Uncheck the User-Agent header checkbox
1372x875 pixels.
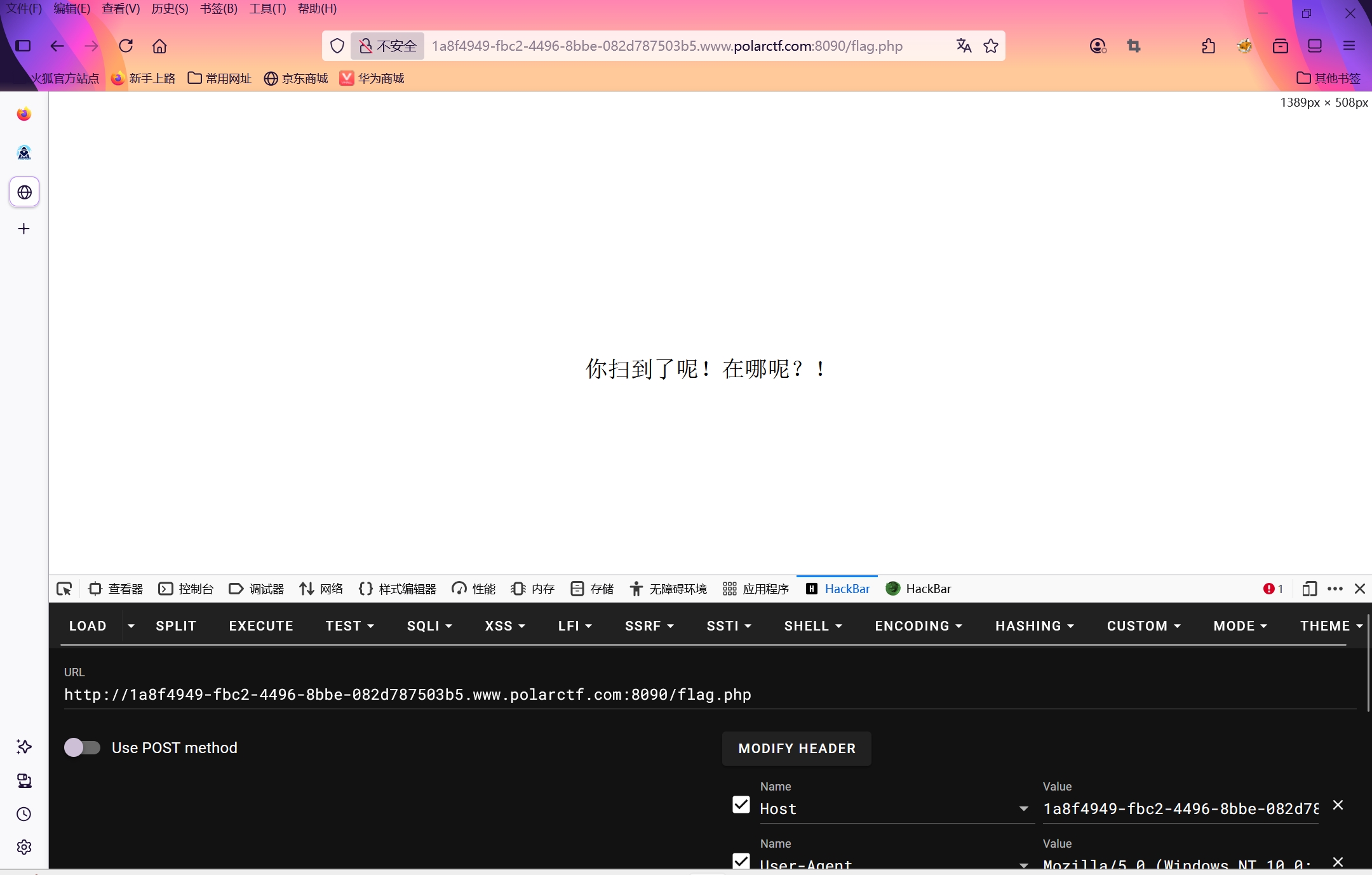(x=741, y=860)
